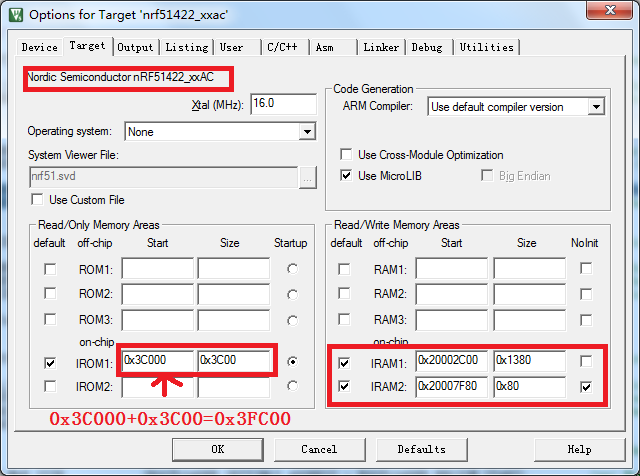Open the Help button

click(580, 449)
